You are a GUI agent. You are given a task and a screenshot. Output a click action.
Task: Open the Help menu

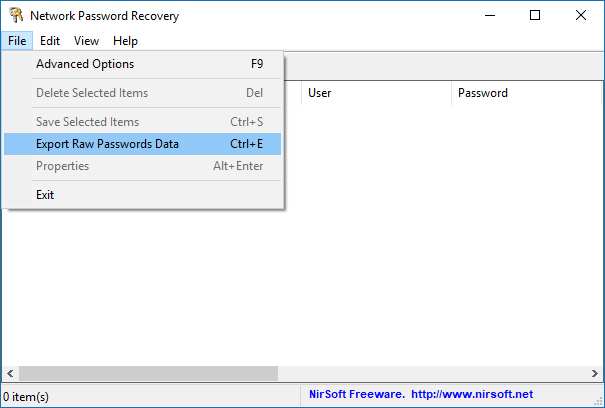pos(125,41)
